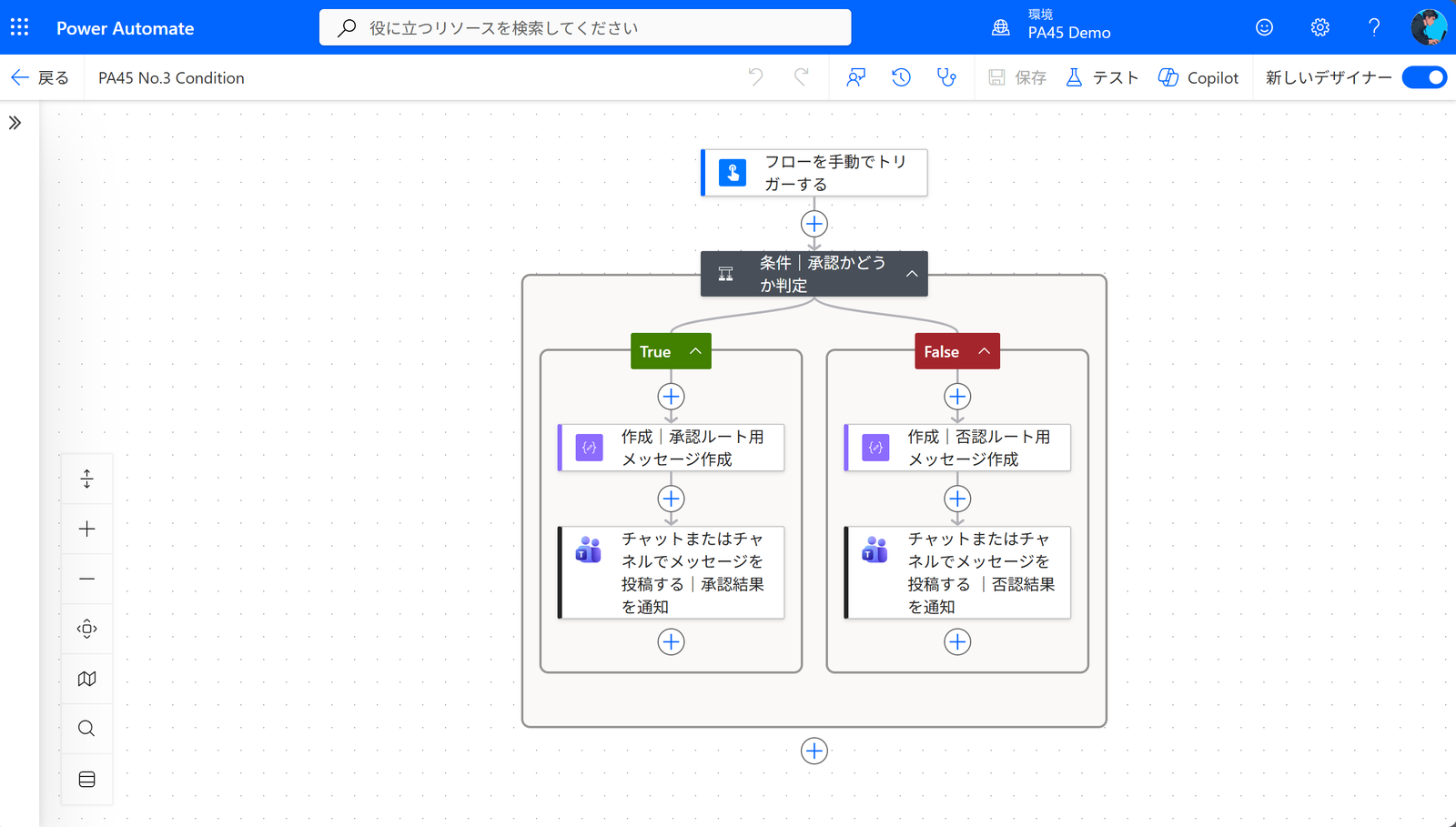
Task: Insert step below the manual trigger
Action: pos(814,224)
